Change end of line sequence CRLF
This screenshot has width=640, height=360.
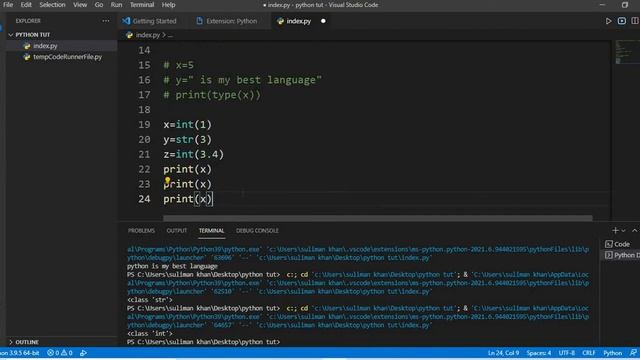pyautogui.click(x=589, y=353)
